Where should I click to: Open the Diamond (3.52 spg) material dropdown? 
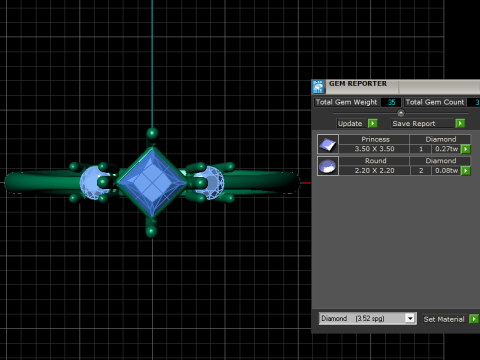tap(410, 319)
